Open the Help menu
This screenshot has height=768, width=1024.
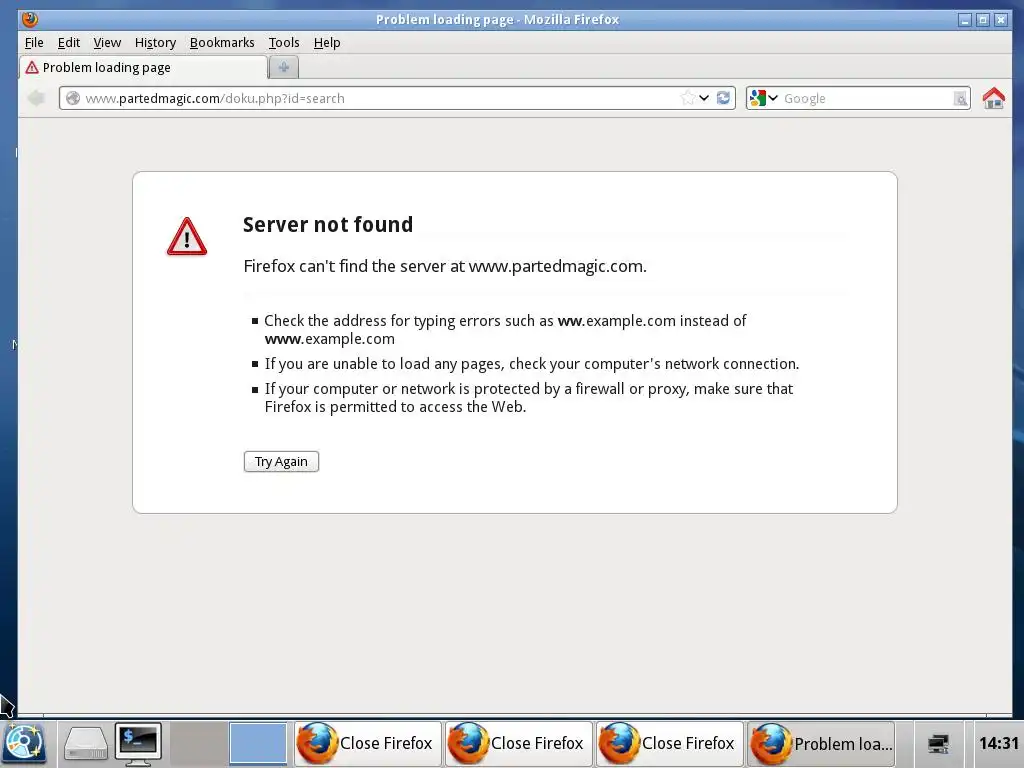tap(327, 42)
